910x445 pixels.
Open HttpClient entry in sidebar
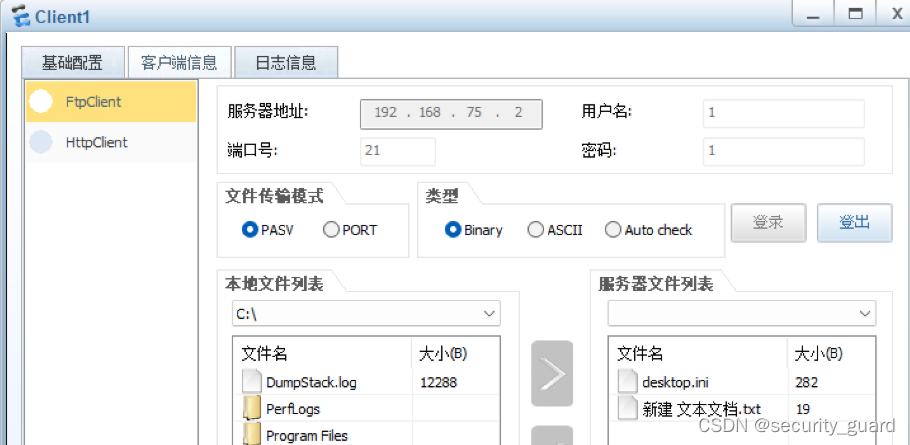111,142
